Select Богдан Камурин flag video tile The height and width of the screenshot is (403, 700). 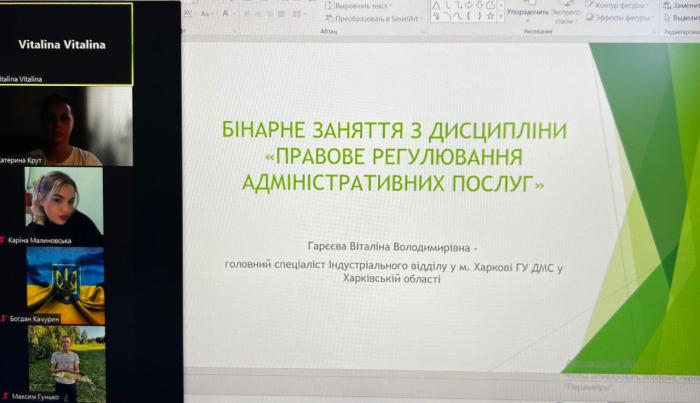tap(66, 286)
